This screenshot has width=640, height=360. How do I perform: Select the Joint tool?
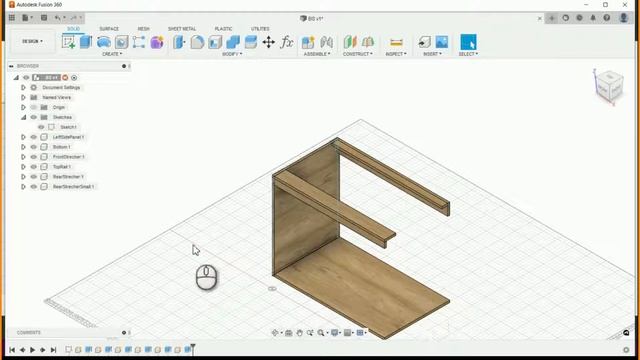point(326,42)
